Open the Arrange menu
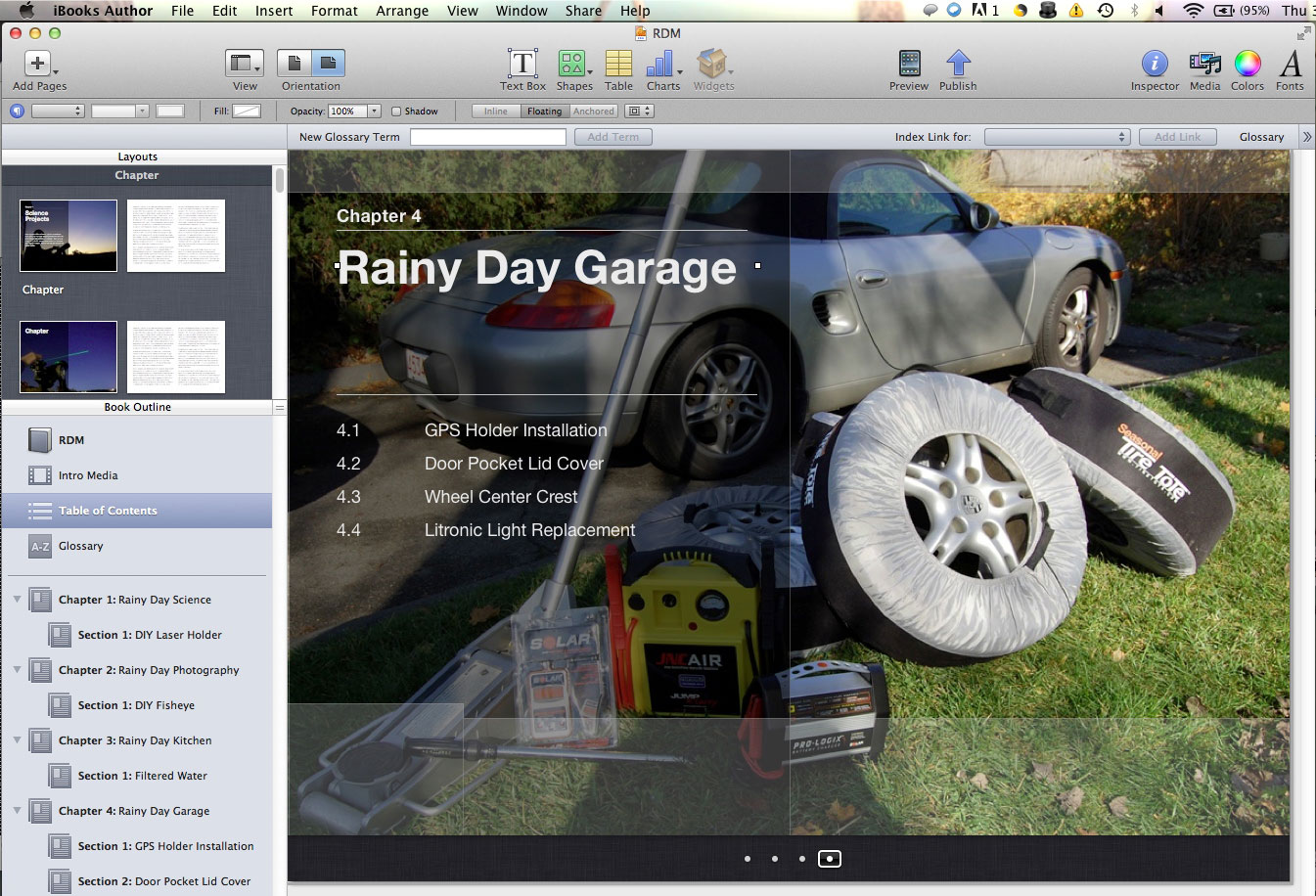 click(402, 11)
